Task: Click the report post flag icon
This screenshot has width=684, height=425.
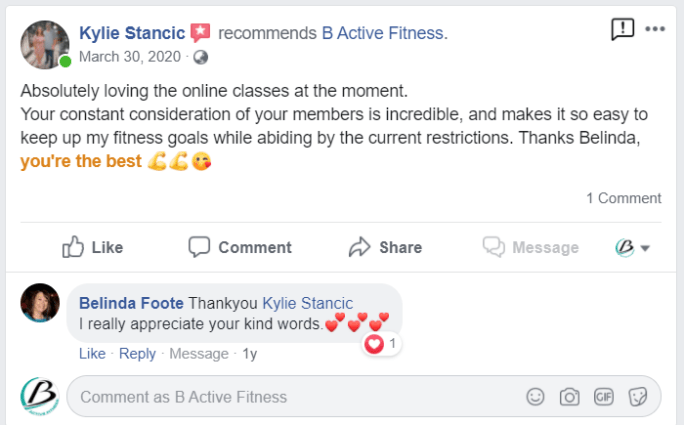Action: point(622,29)
